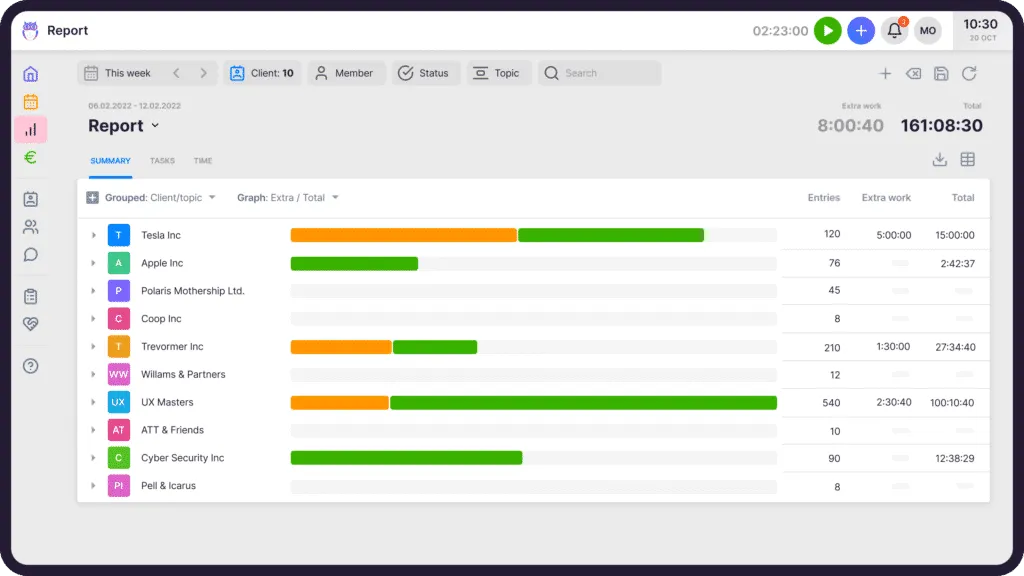Start the timer with green play button
The image size is (1024, 576).
pos(827,31)
